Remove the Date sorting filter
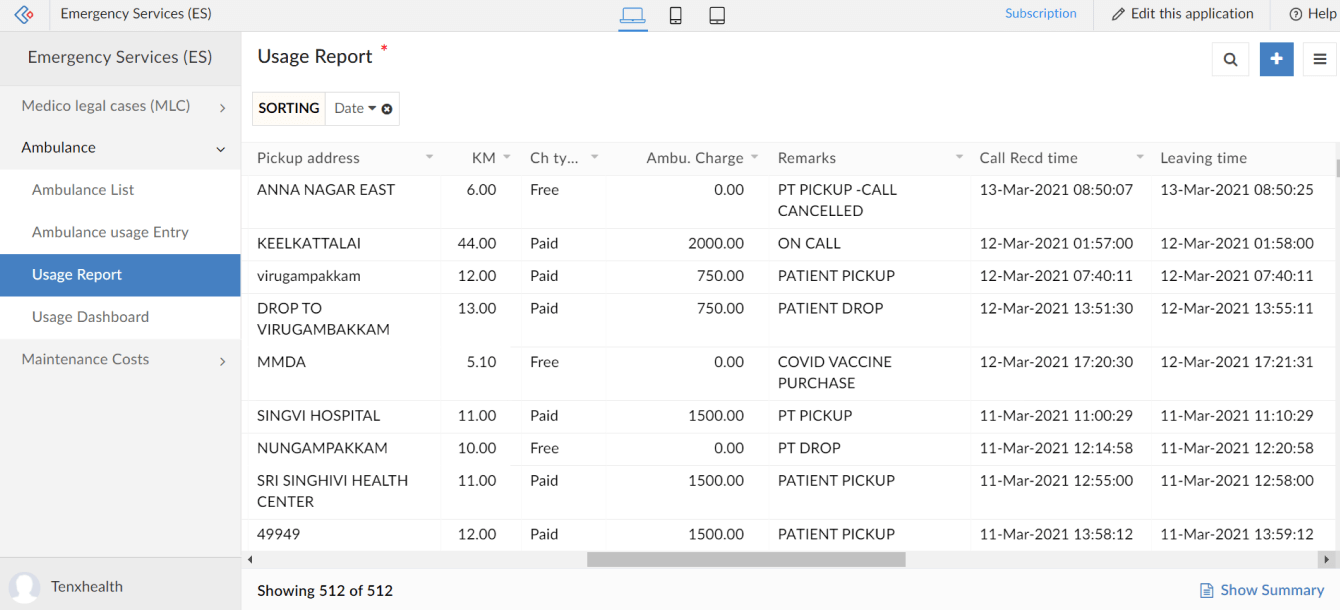Image resolution: width=1340 pixels, height=610 pixels. point(387,109)
